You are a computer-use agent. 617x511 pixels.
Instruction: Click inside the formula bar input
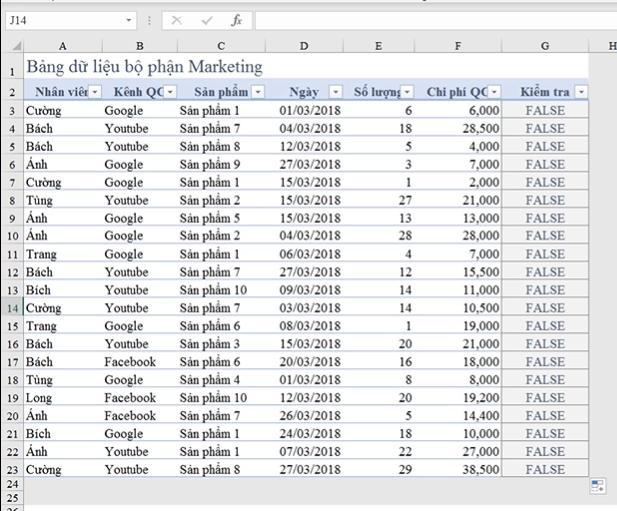tap(436, 20)
